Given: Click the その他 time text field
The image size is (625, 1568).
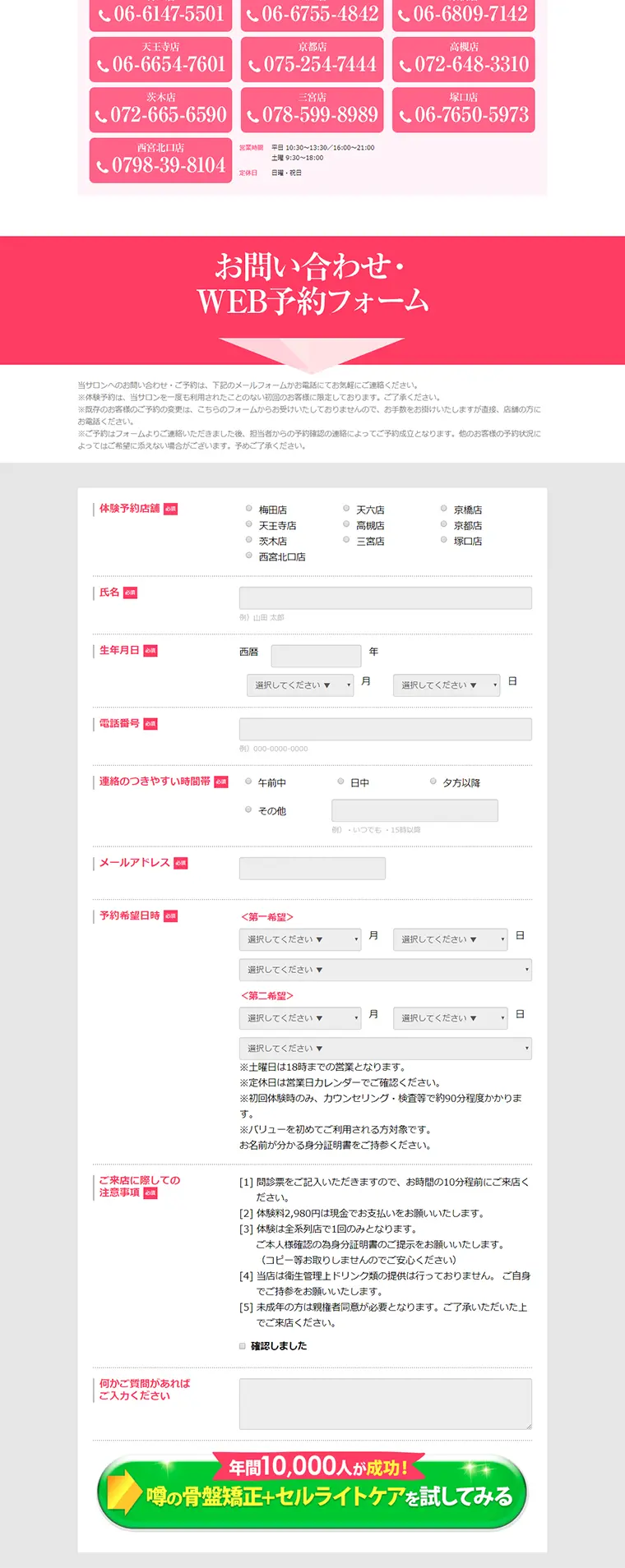Looking at the screenshot, I should tap(414, 810).
